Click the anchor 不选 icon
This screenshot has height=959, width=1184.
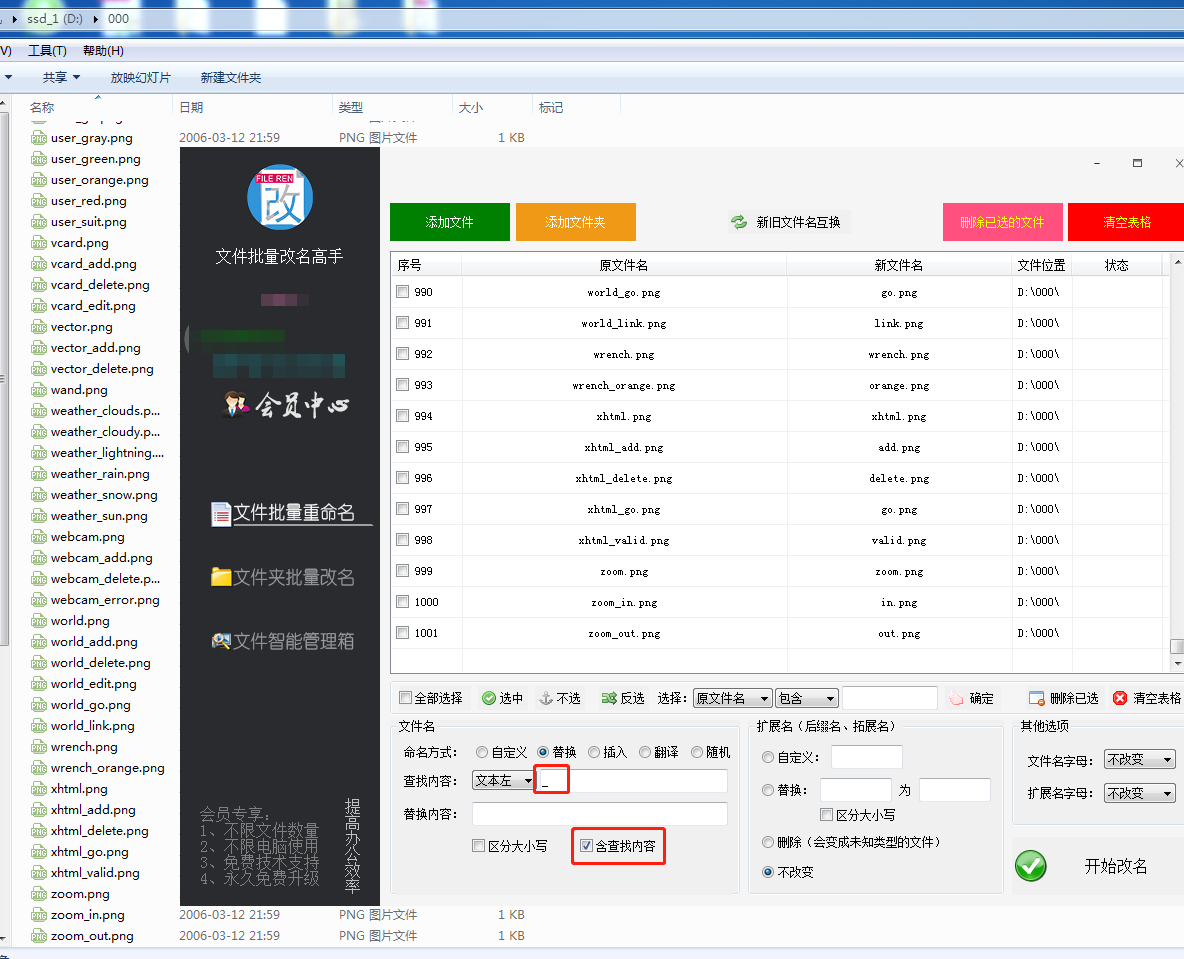pos(546,698)
